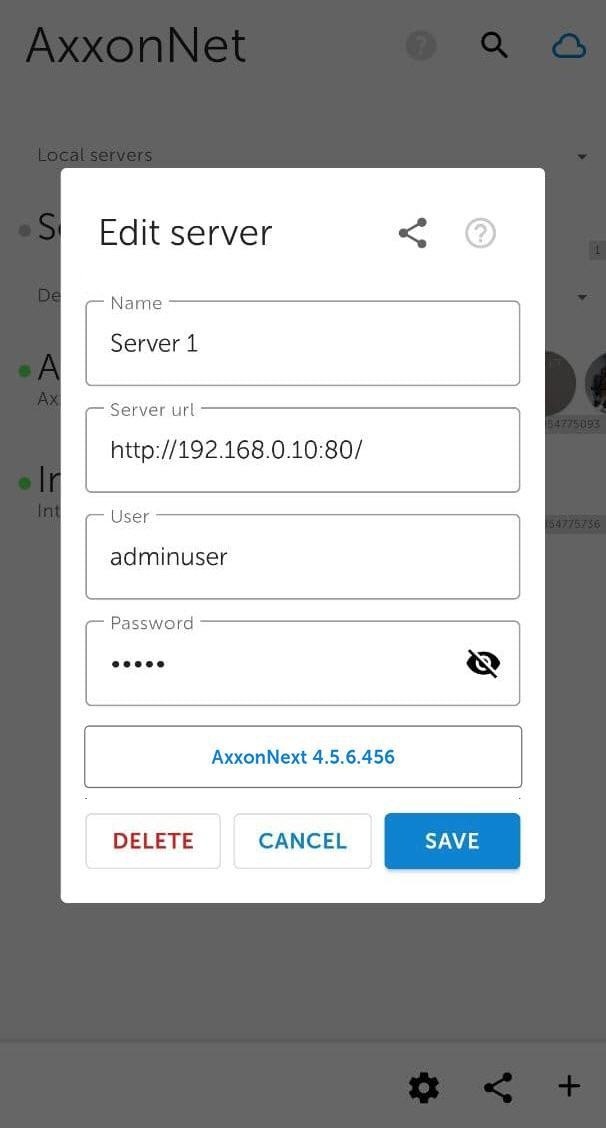
Task: Tap the AxxonNet cloud icon
Action: click(569, 47)
